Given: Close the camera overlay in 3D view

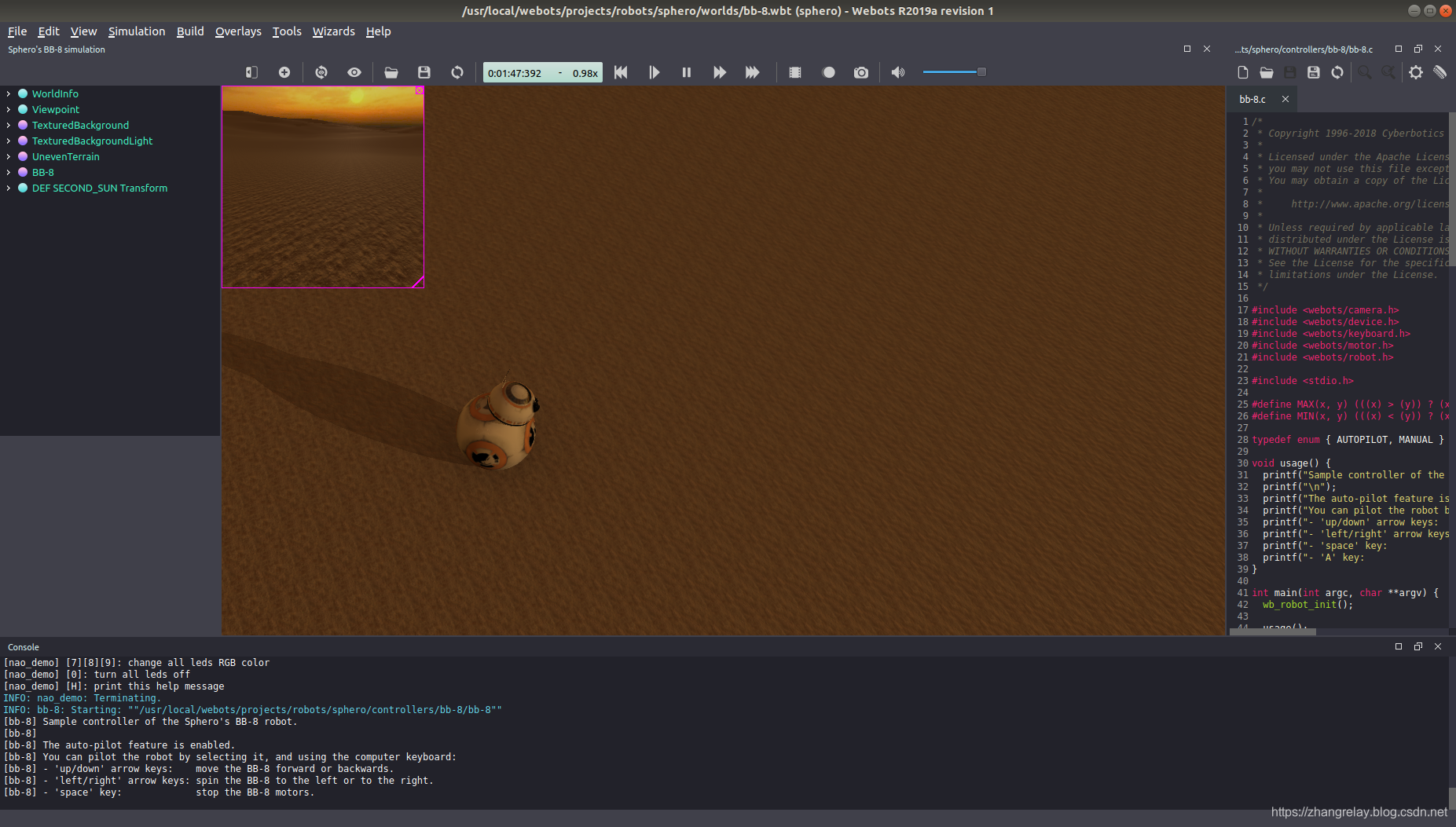Looking at the screenshot, I should pyautogui.click(x=420, y=90).
